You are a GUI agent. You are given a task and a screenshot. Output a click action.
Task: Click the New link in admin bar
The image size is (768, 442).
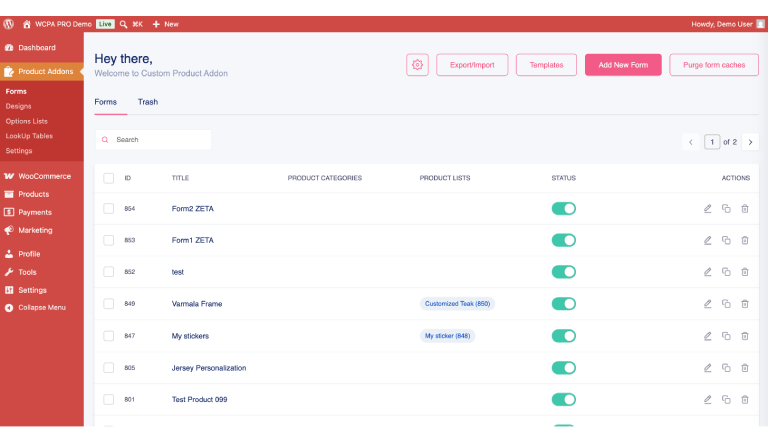click(x=166, y=24)
